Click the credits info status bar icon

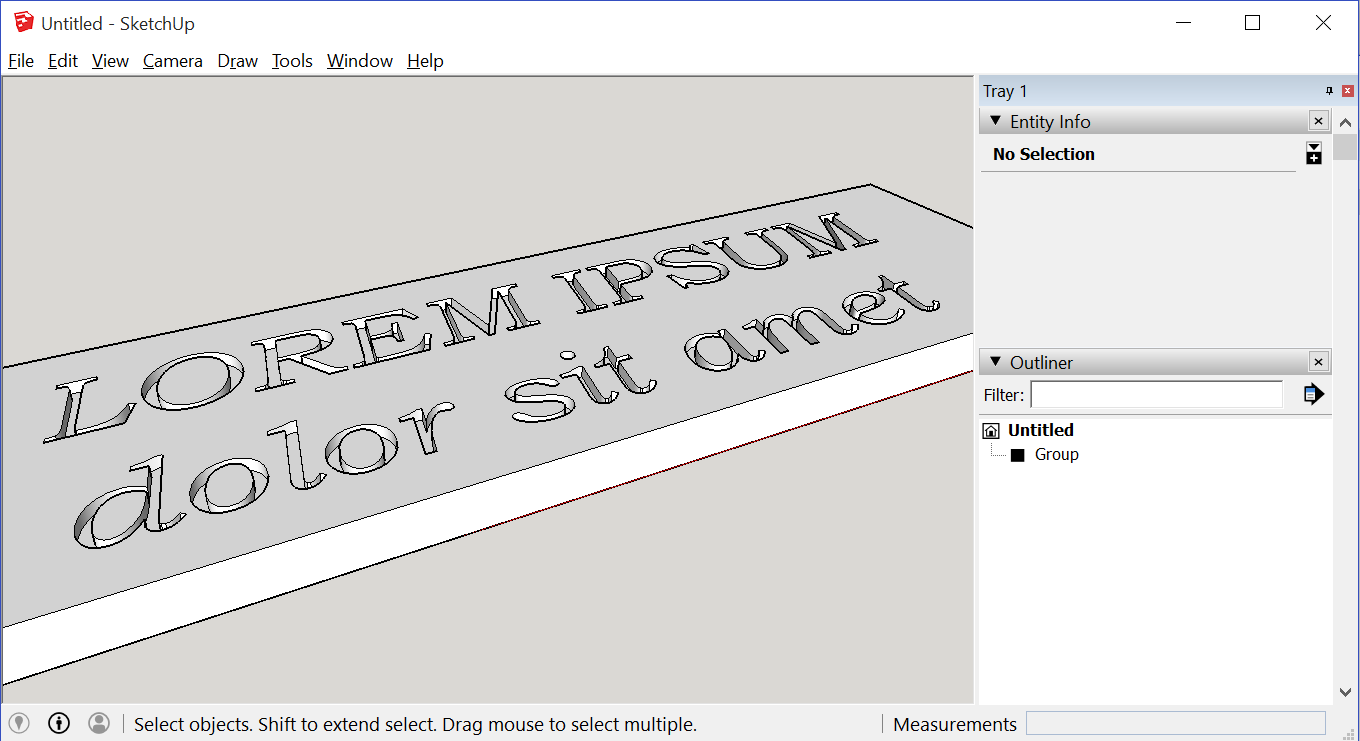(59, 723)
